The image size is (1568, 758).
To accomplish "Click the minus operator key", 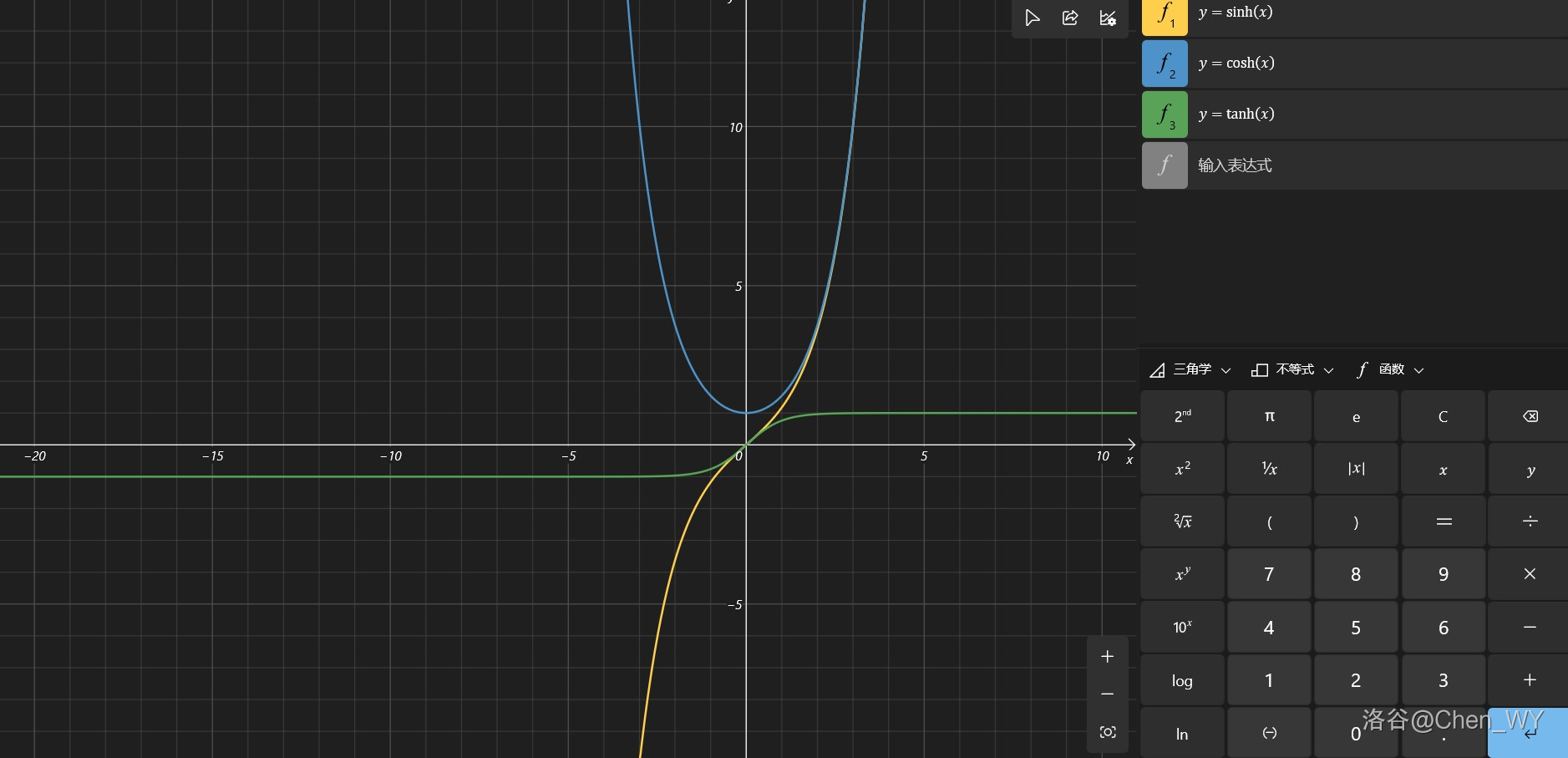I will click(1530, 627).
